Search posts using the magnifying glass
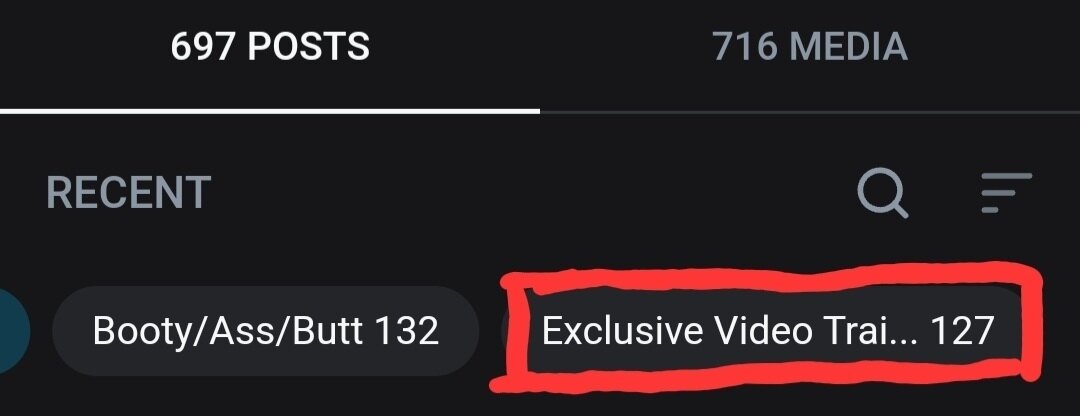Viewport: 1080px width, 416px height. 882,194
